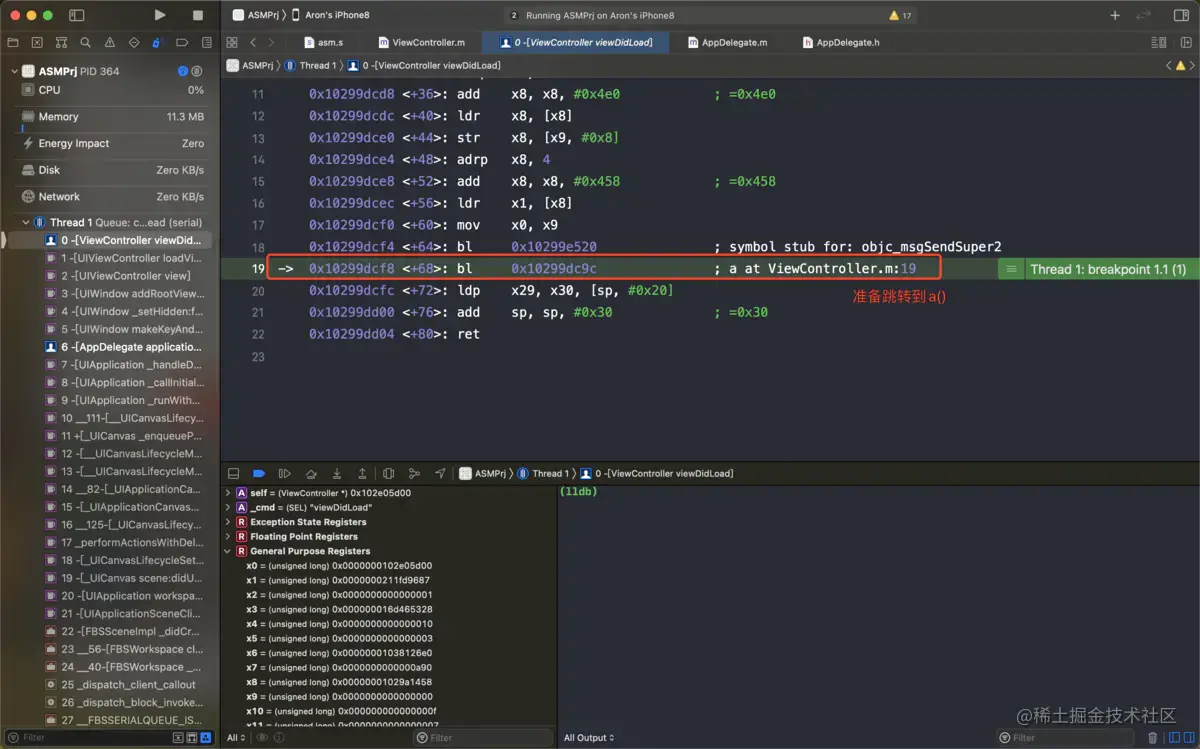This screenshot has width=1200, height=749.
Task: Switch to the AppDelegate.m tab
Action: [728, 42]
